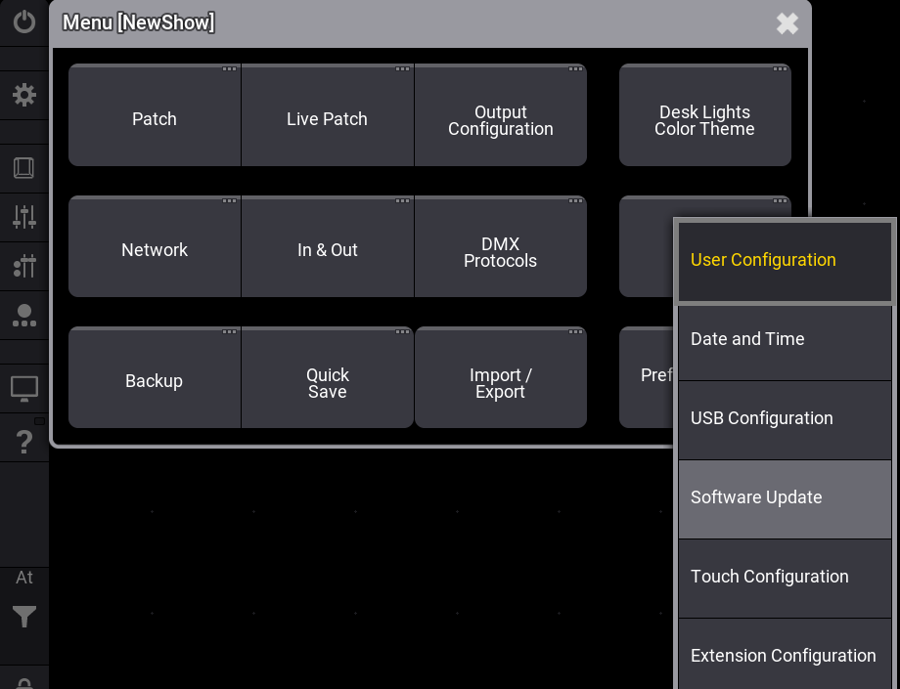
Task: Open help with the question mark icon
Action: pyautogui.click(x=24, y=441)
